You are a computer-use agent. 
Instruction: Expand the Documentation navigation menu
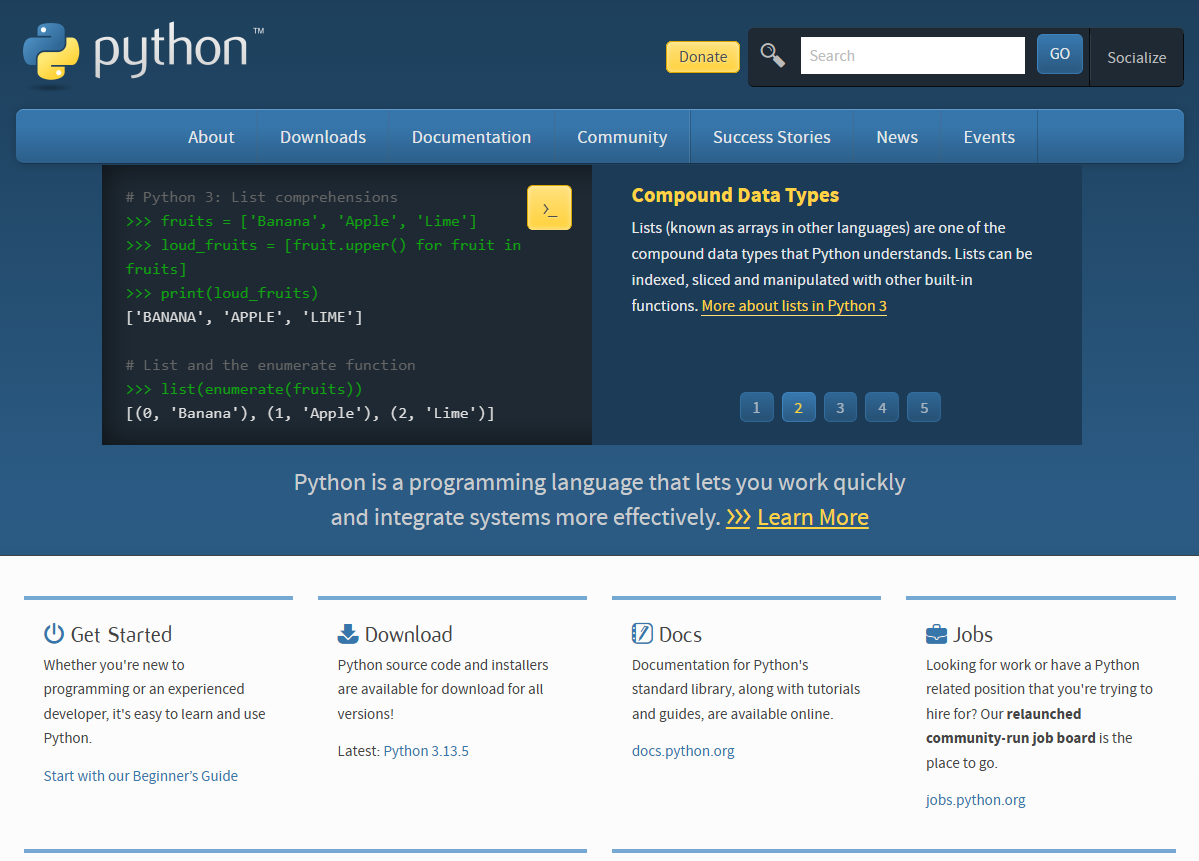click(x=471, y=136)
